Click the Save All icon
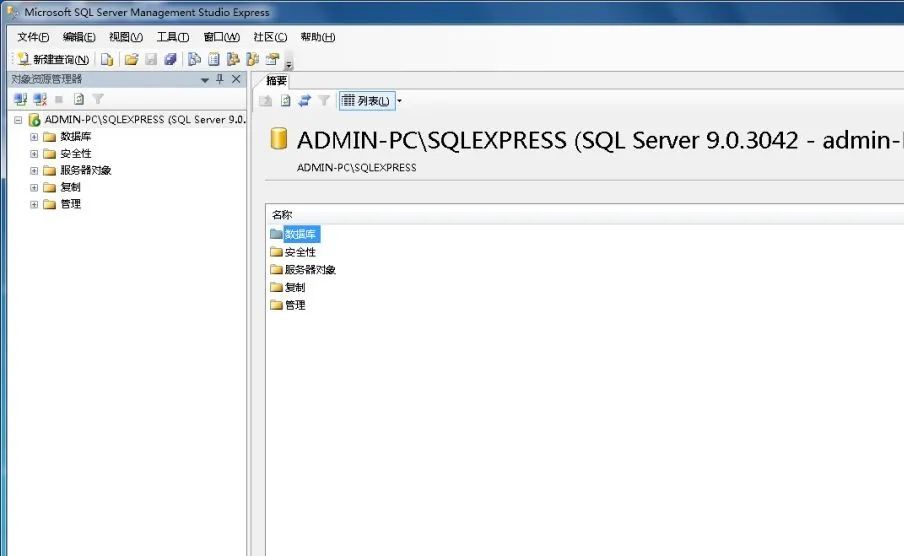 tap(170, 59)
